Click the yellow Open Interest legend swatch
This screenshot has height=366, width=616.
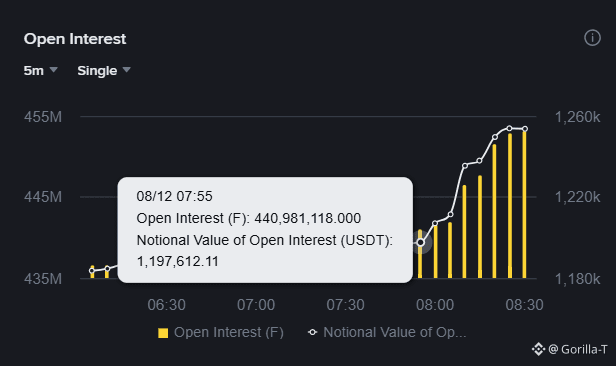(x=163, y=333)
